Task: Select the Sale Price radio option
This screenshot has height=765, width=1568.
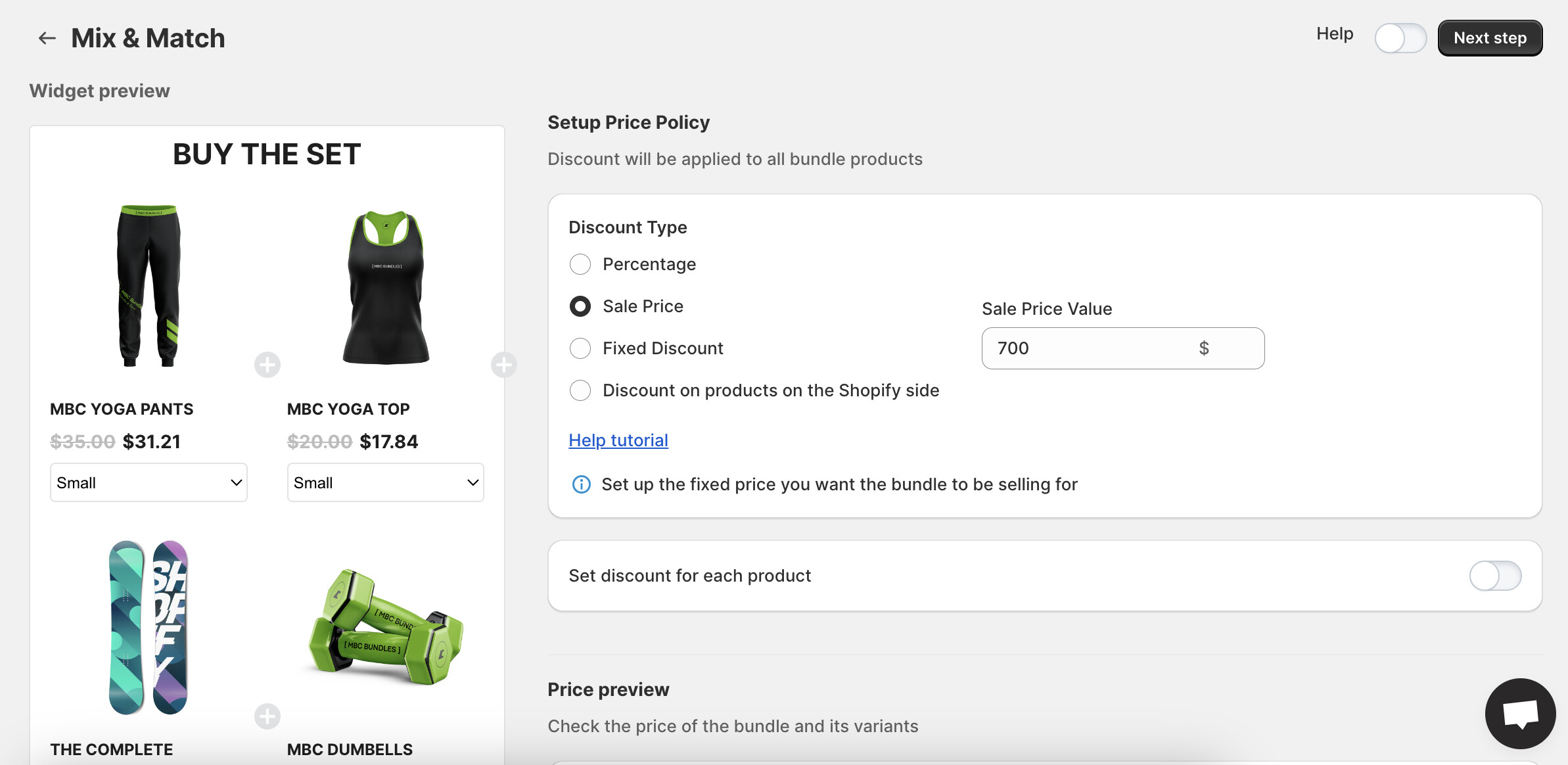Action: coord(580,306)
